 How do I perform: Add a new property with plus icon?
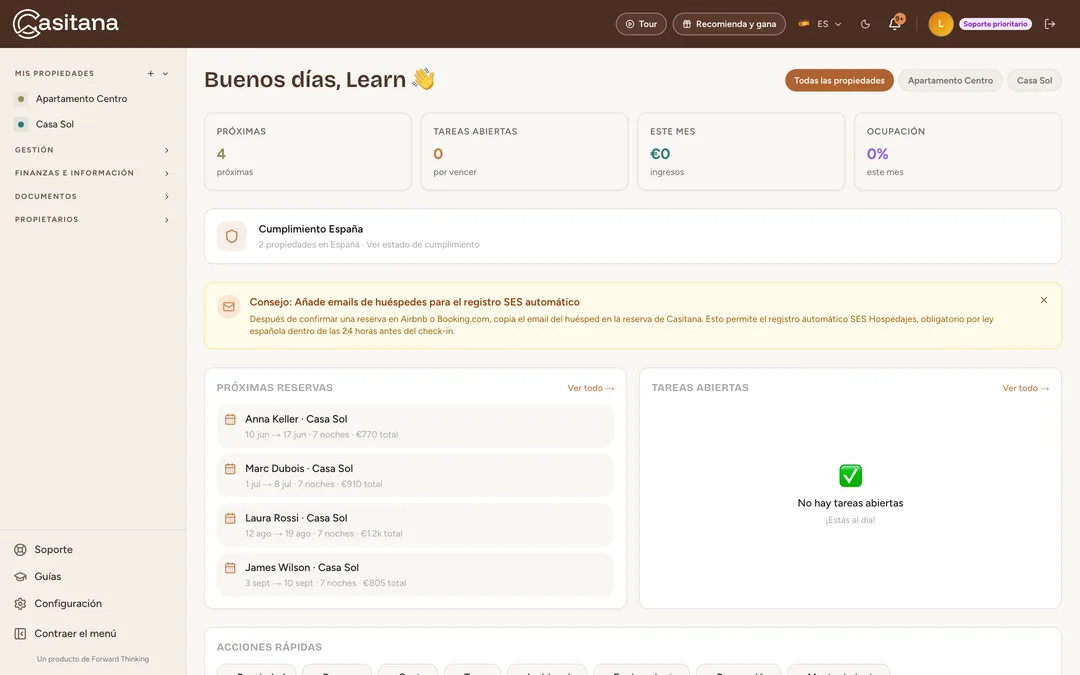(150, 74)
